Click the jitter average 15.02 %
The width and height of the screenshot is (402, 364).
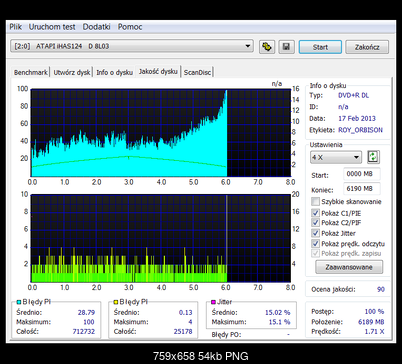278,313
